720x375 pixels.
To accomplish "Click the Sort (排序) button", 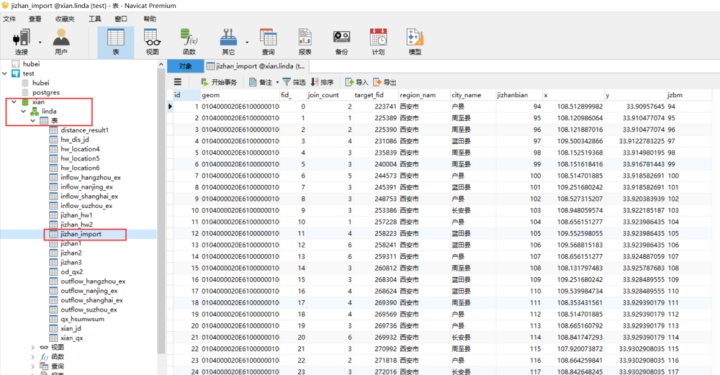I will (322, 82).
